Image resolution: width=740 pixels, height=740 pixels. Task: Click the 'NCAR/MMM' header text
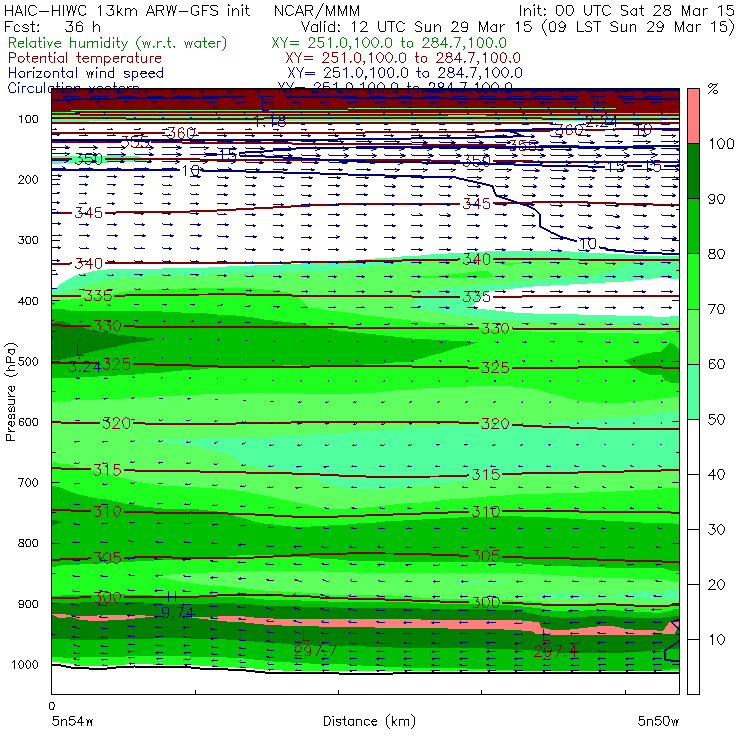pyautogui.click(x=317, y=11)
